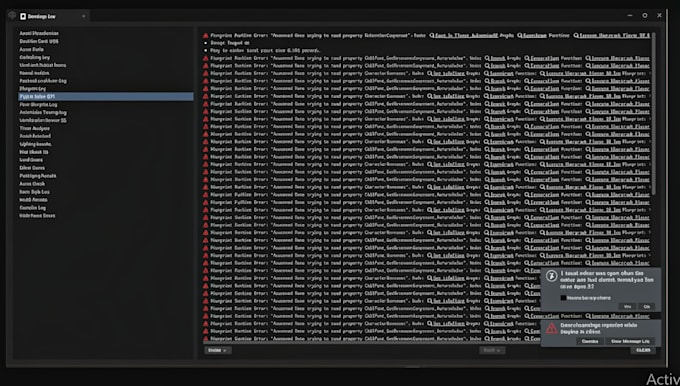680x386 pixels.
Task: Click the red error icon on the topmost log row
Action: point(206,36)
